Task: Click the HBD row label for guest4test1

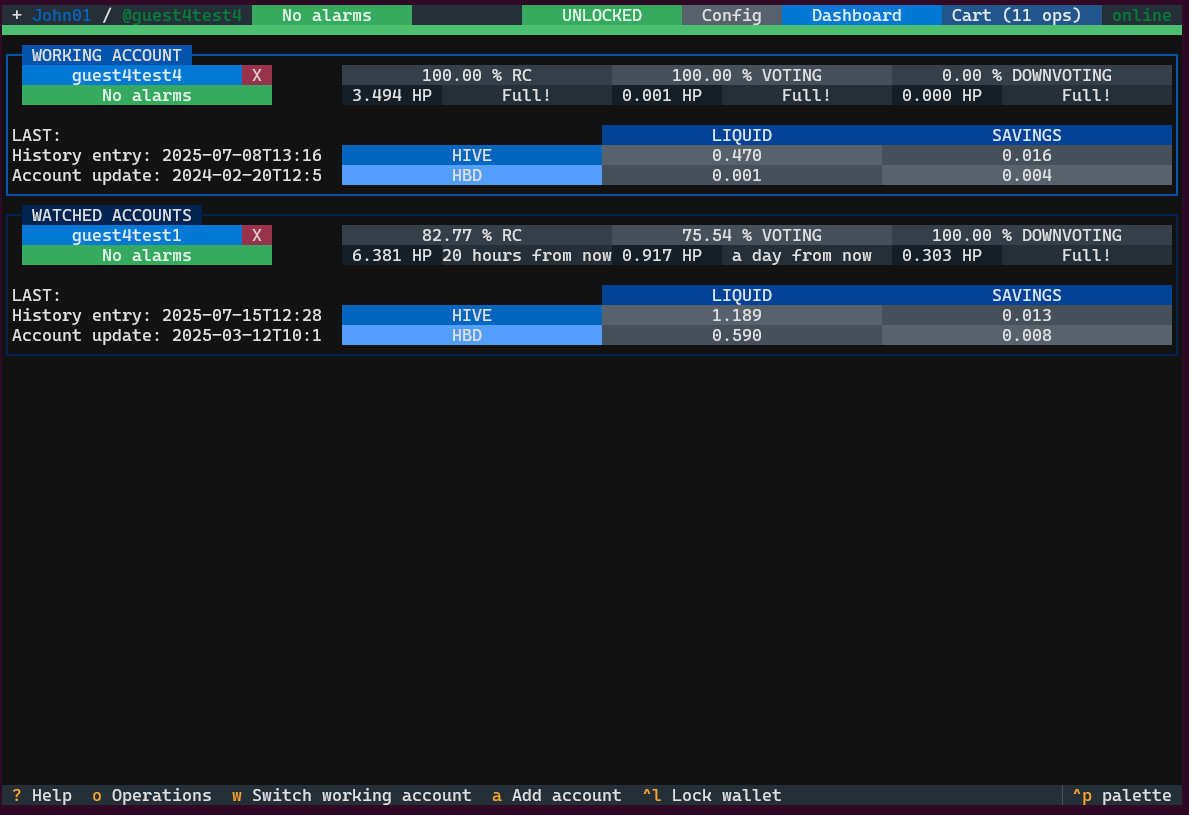Action: pyautogui.click(x=472, y=335)
